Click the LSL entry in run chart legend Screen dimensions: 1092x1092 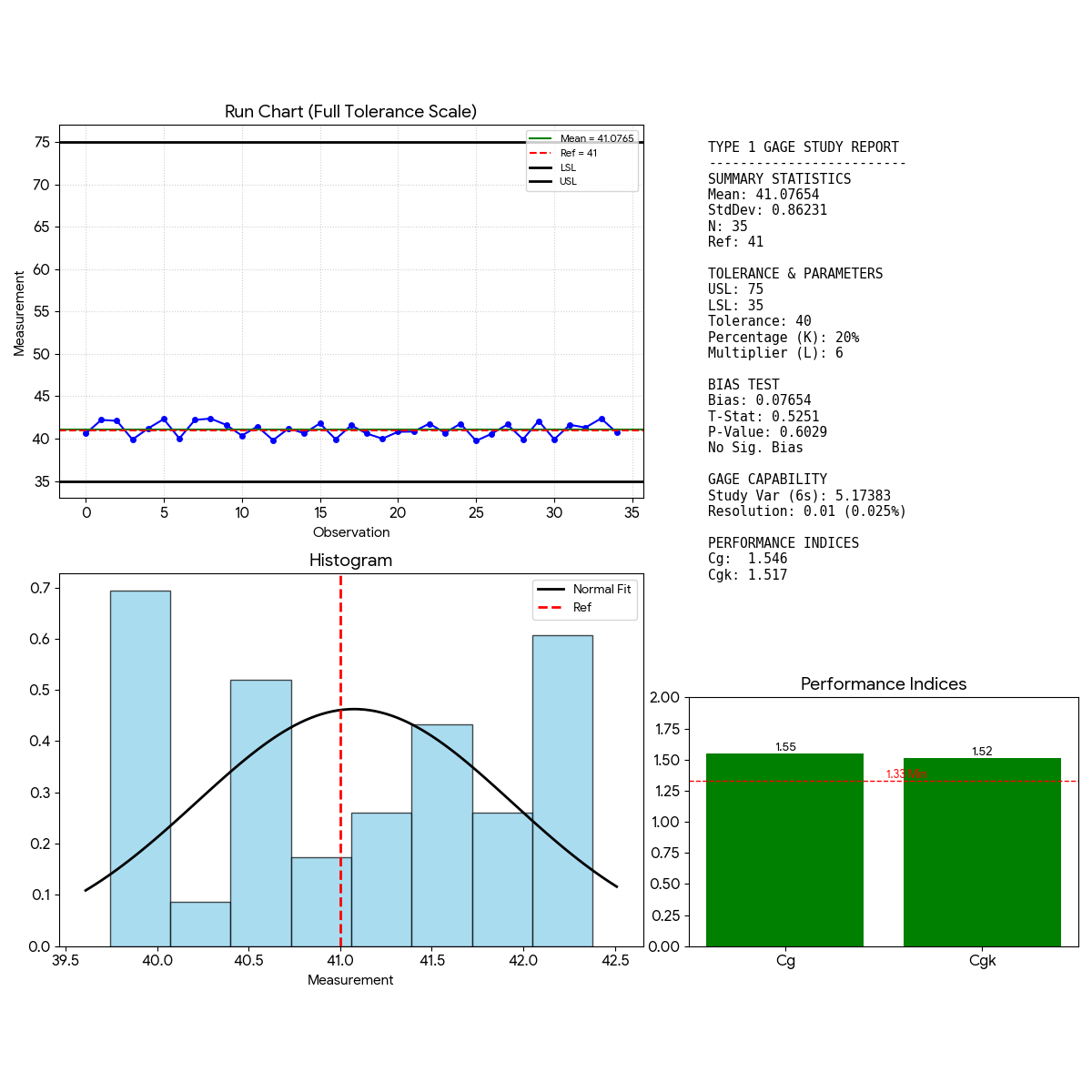click(568, 167)
